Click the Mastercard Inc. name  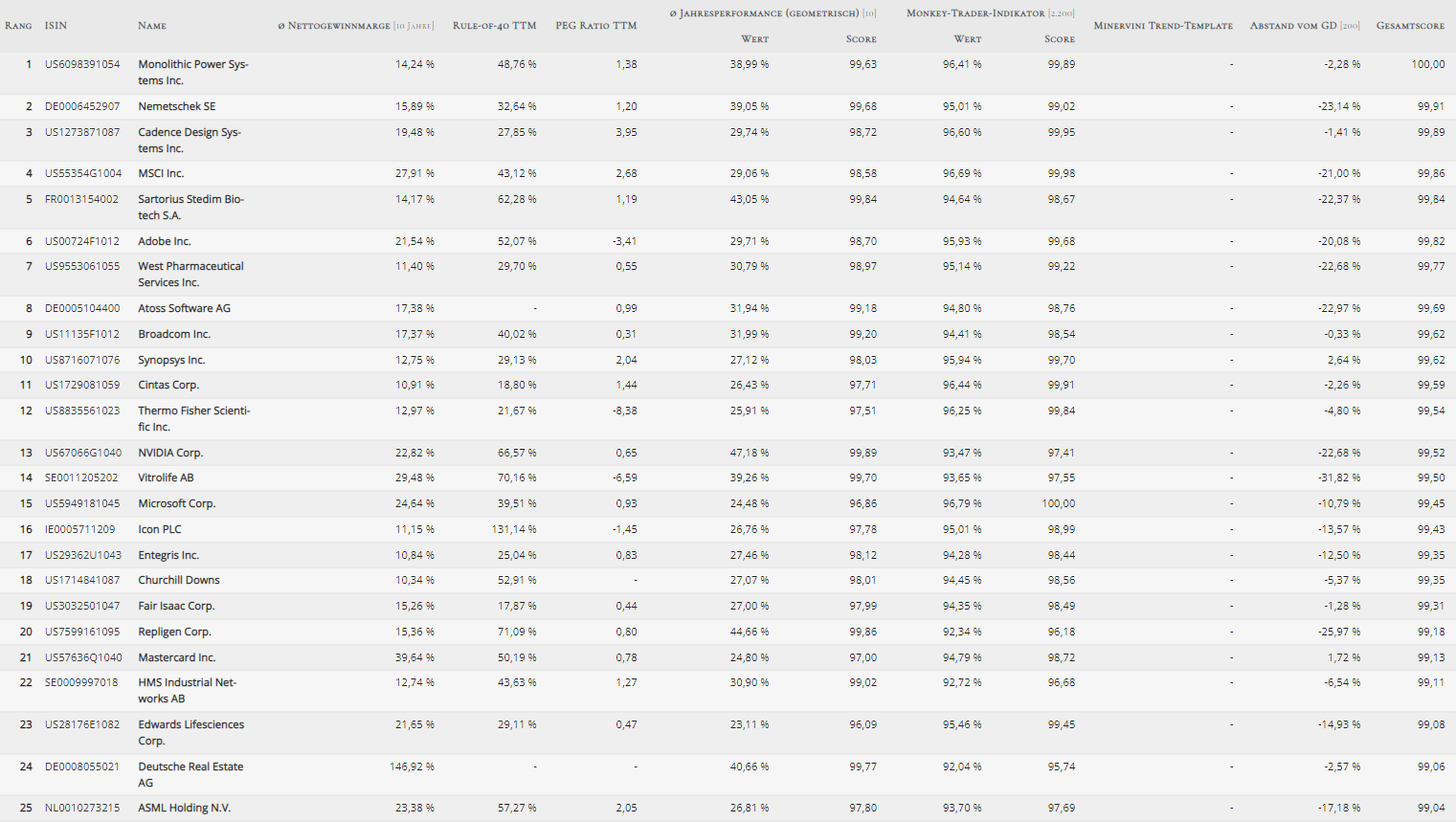[177, 657]
